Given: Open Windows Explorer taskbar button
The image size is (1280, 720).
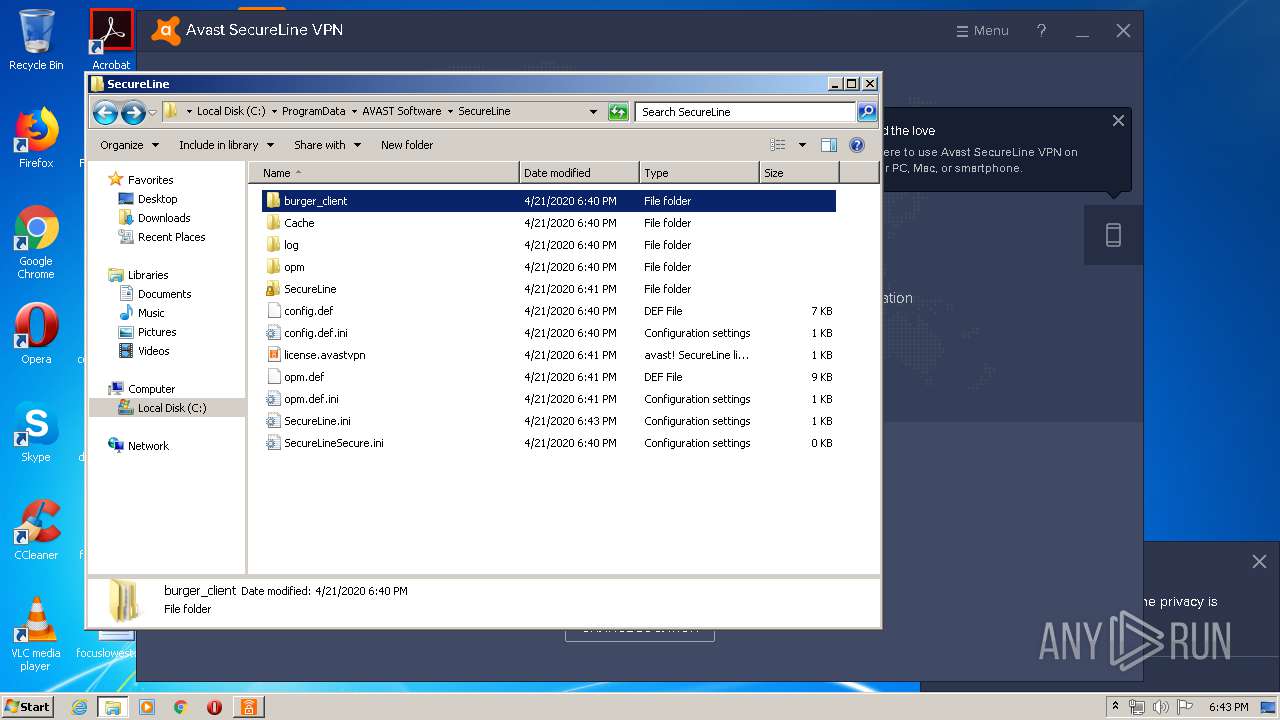Looking at the screenshot, I should click(x=113, y=707).
